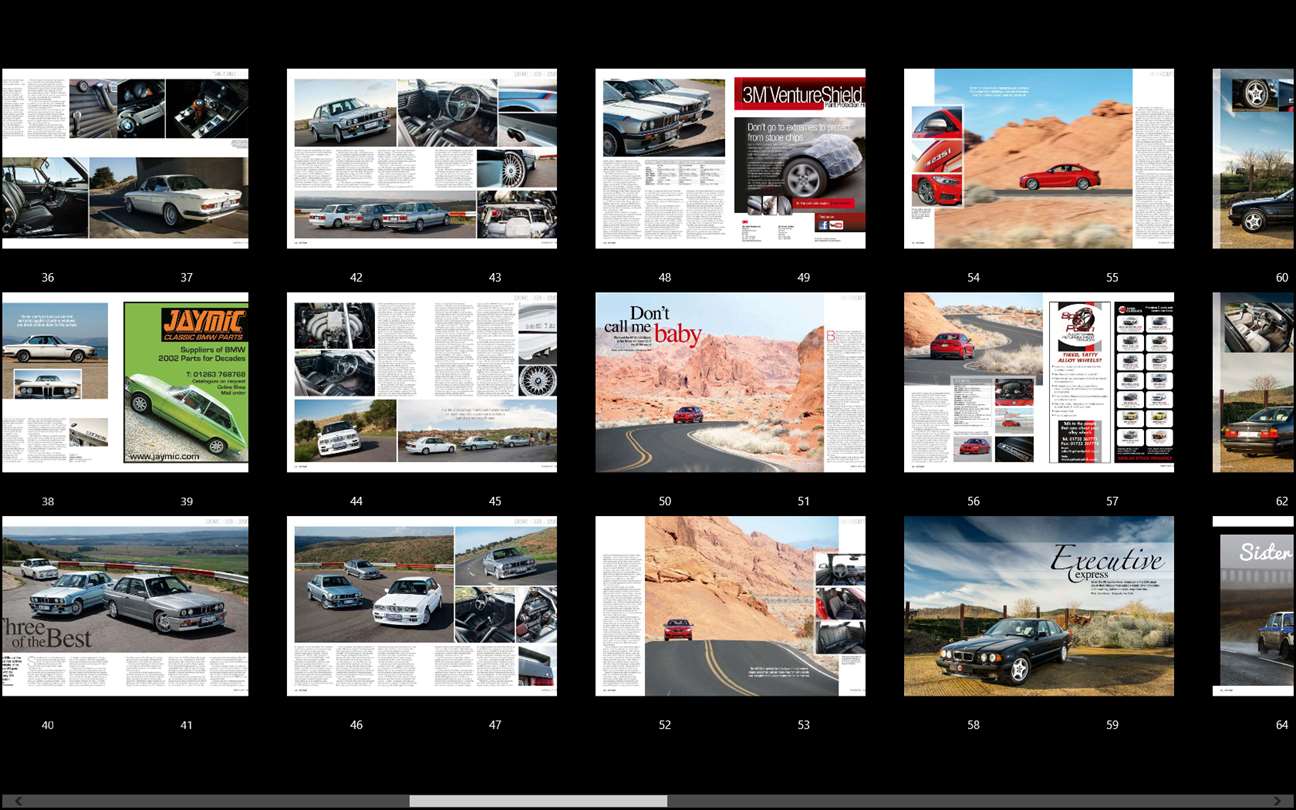Image resolution: width=1296 pixels, height=810 pixels.
Task: Click page number 59 label
Action: pos(1112,725)
